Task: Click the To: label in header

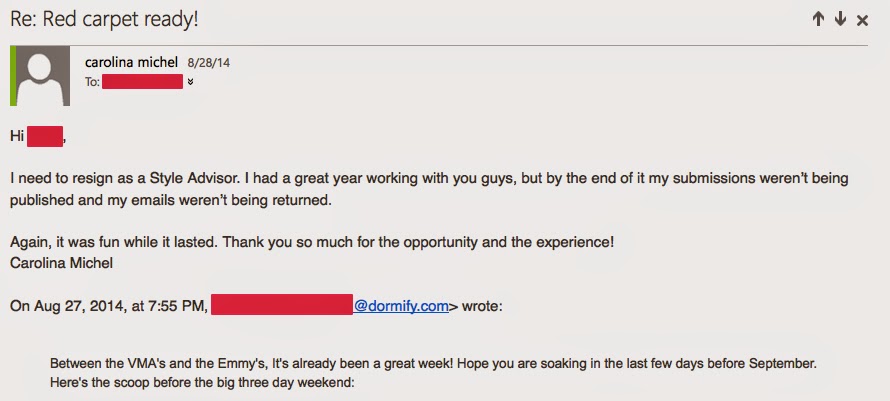Action: (93, 82)
